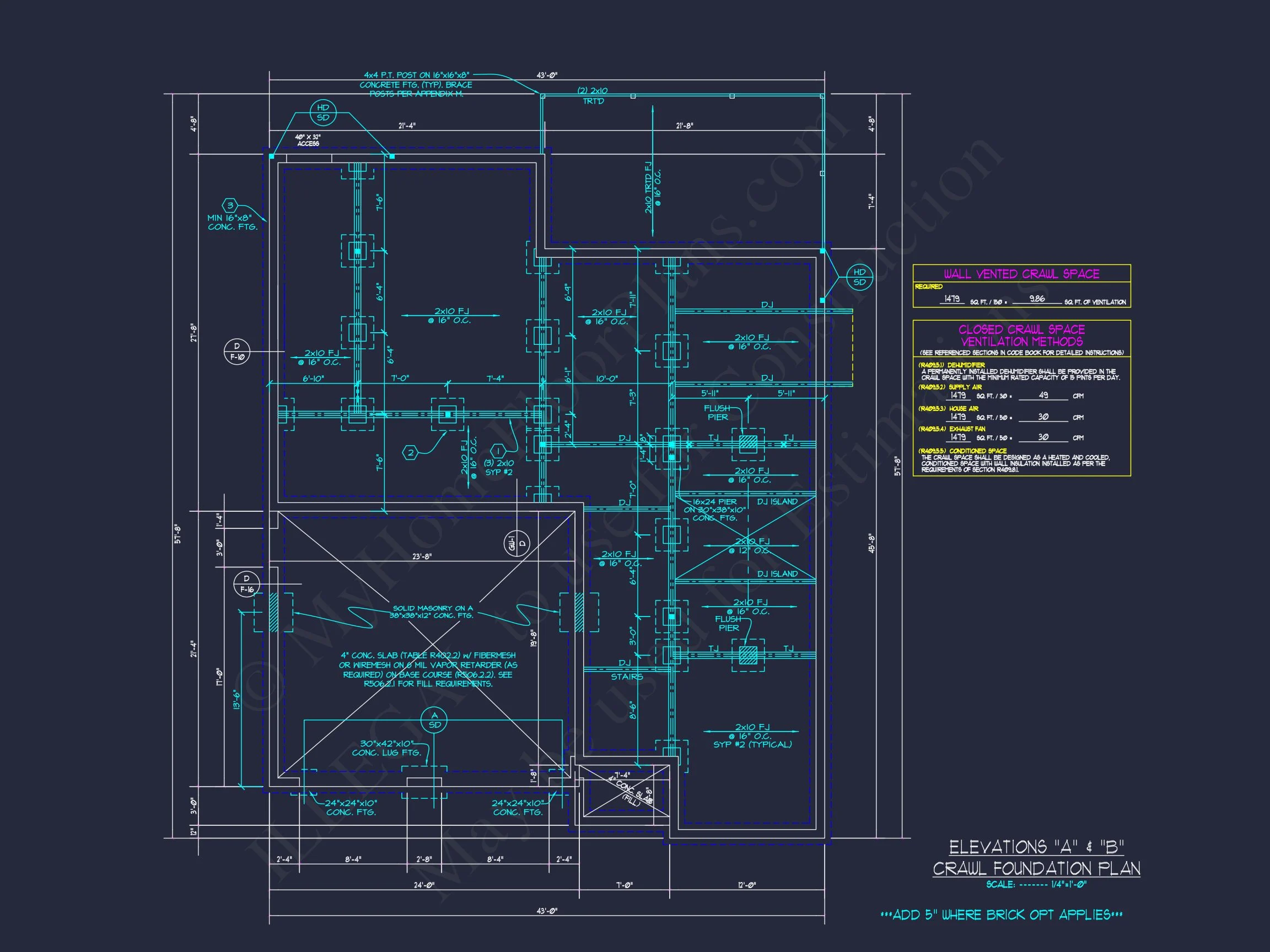Click the 23'-8" garage width dimension

(422, 556)
